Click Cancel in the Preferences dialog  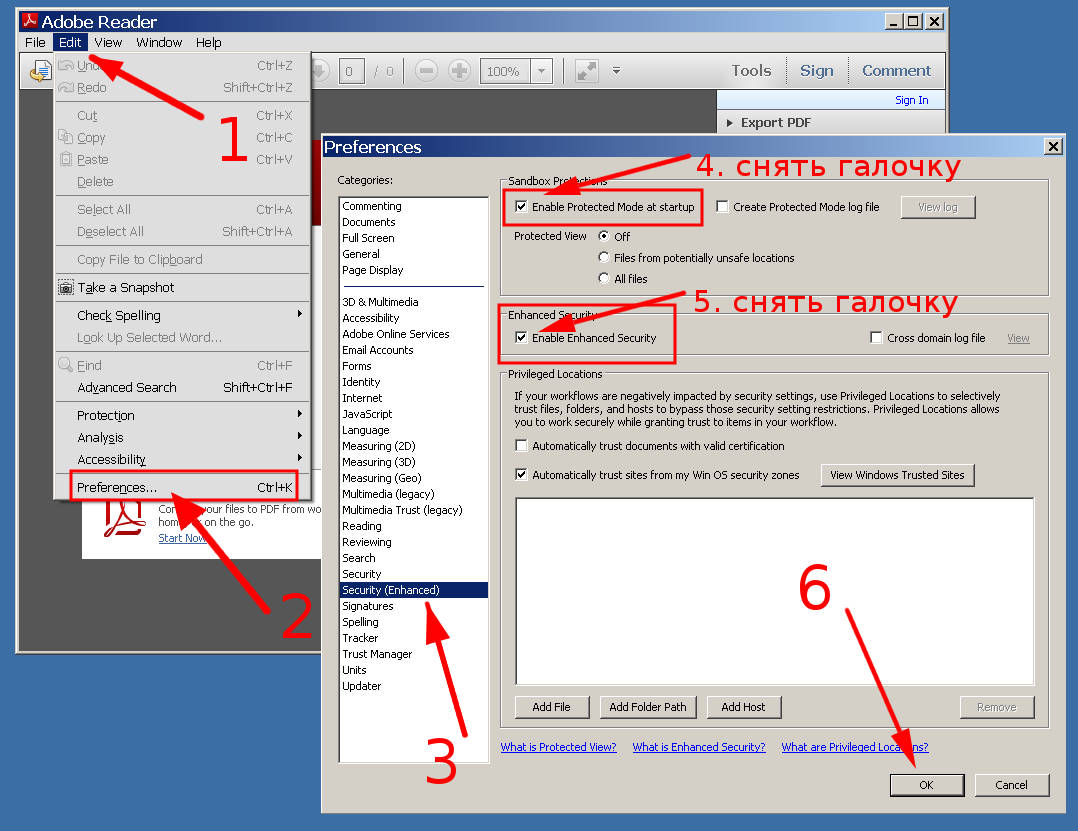pos(1011,785)
